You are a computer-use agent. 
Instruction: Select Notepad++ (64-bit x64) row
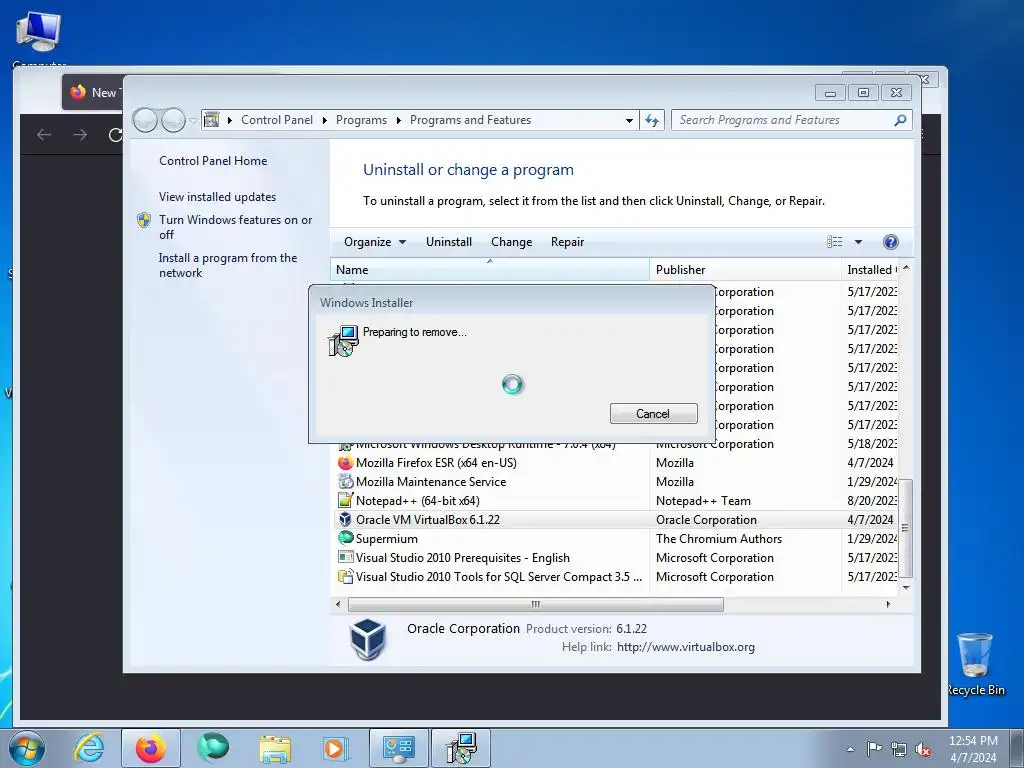(x=614, y=500)
